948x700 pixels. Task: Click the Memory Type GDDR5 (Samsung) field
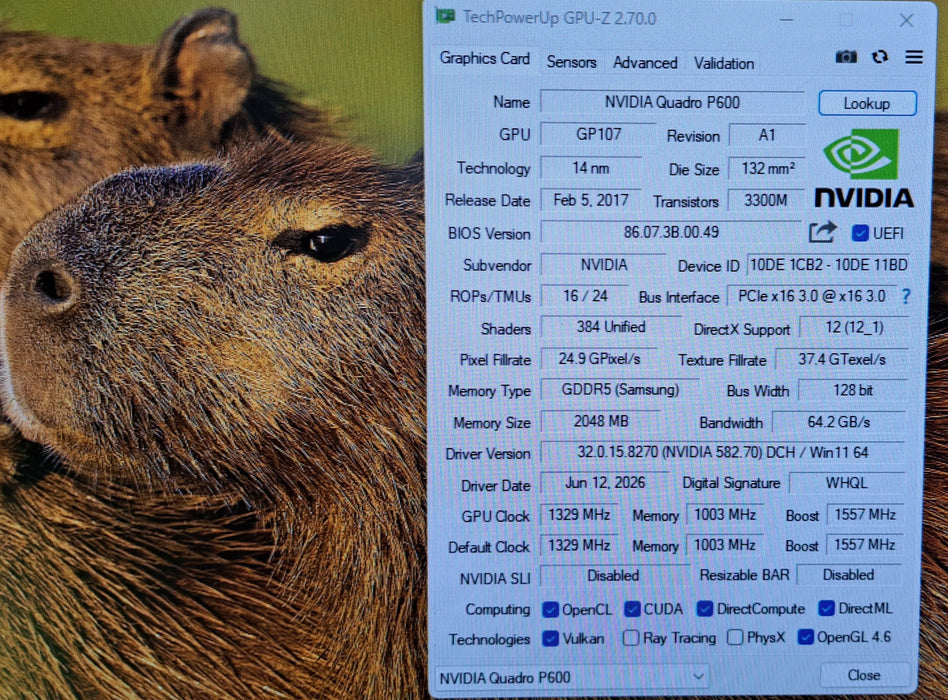tap(620, 389)
